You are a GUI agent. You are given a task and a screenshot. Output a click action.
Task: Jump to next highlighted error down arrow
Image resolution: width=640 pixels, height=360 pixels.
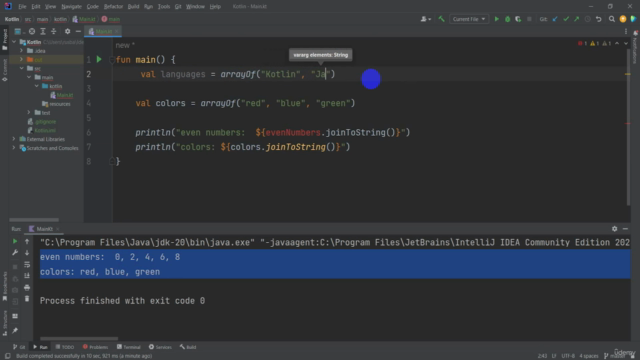(x=626, y=43)
